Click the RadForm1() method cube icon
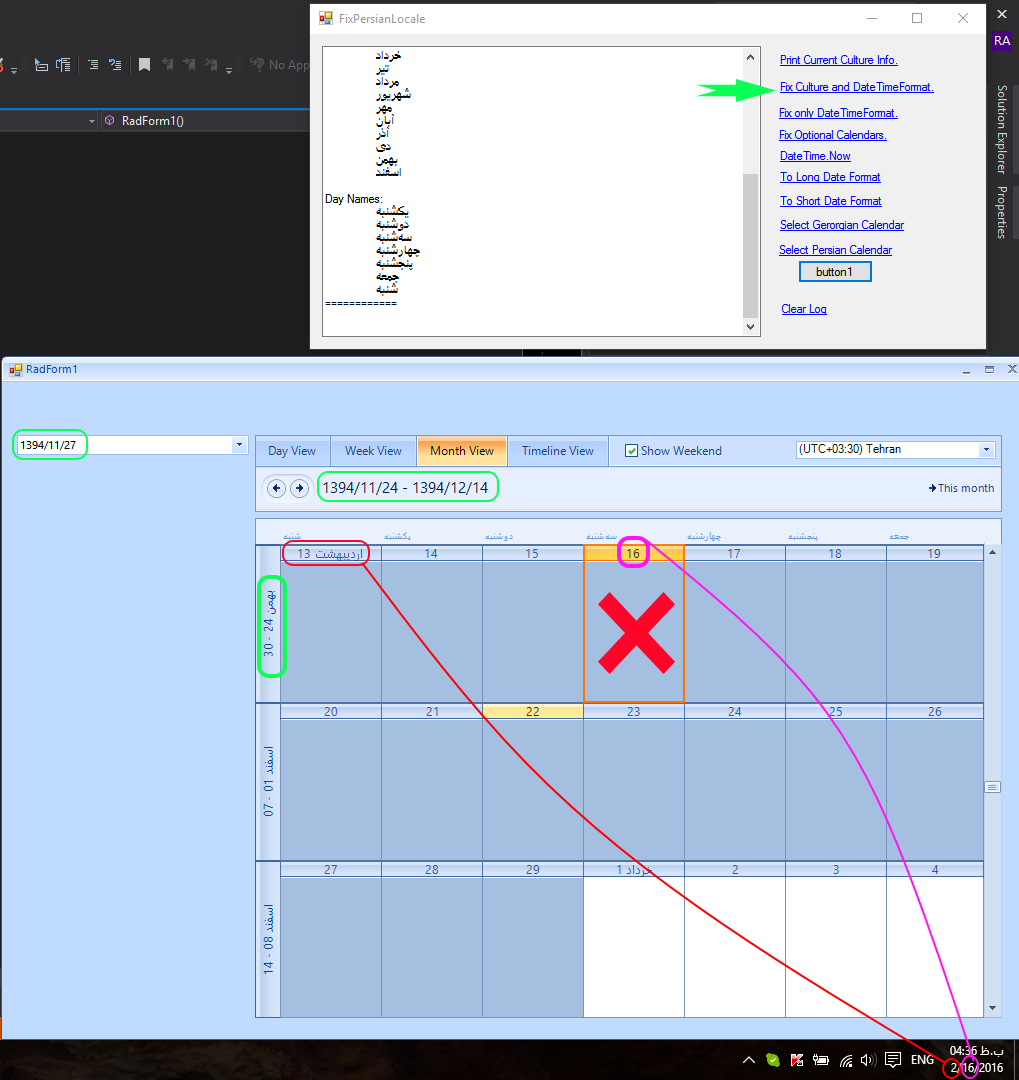 point(109,121)
